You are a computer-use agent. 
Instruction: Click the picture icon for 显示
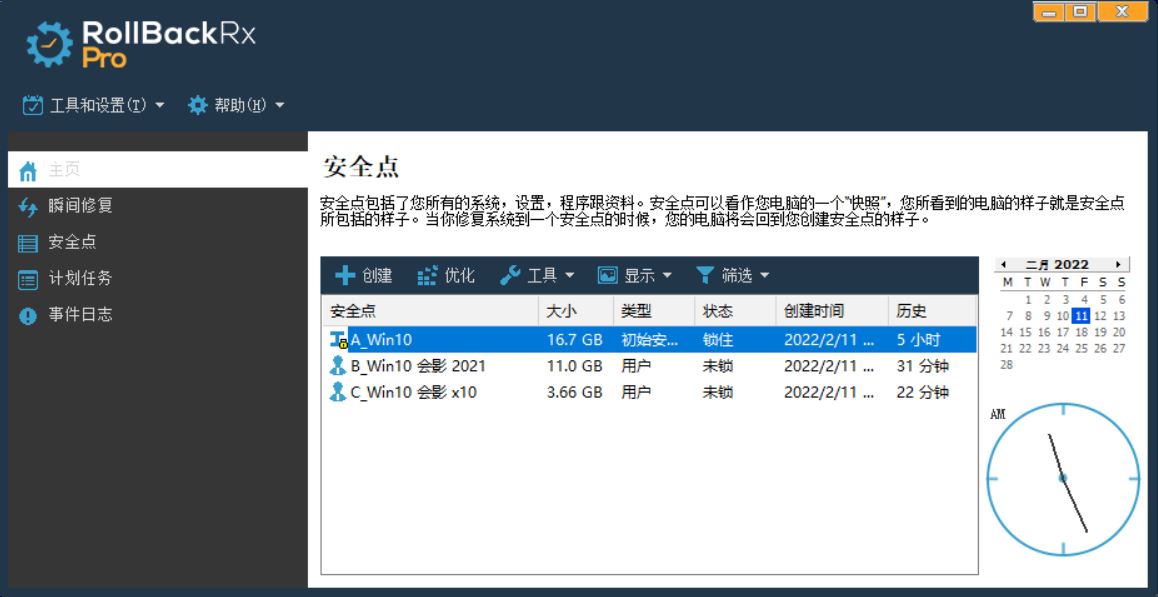coord(607,276)
